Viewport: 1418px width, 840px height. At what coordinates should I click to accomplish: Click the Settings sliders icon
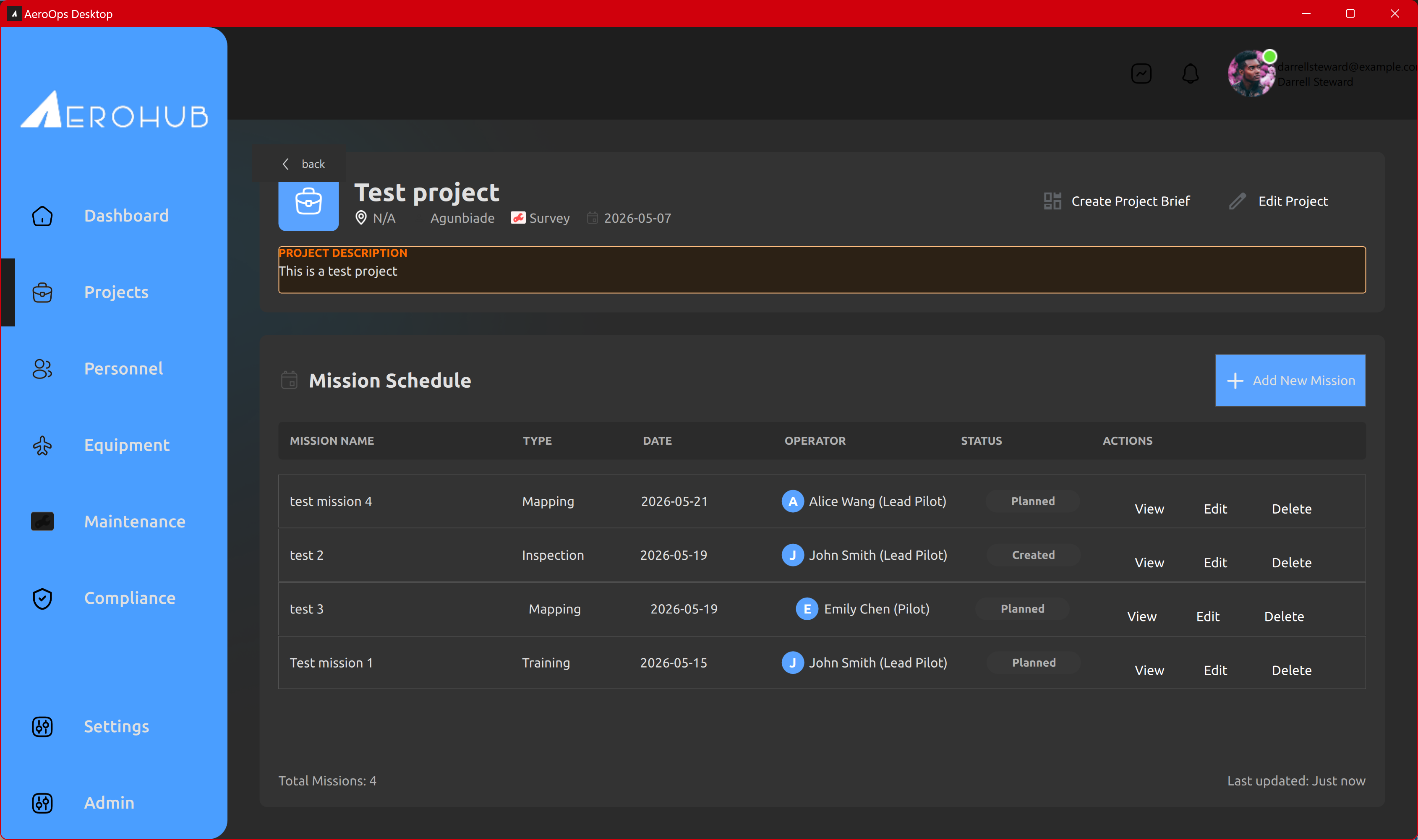point(42,726)
